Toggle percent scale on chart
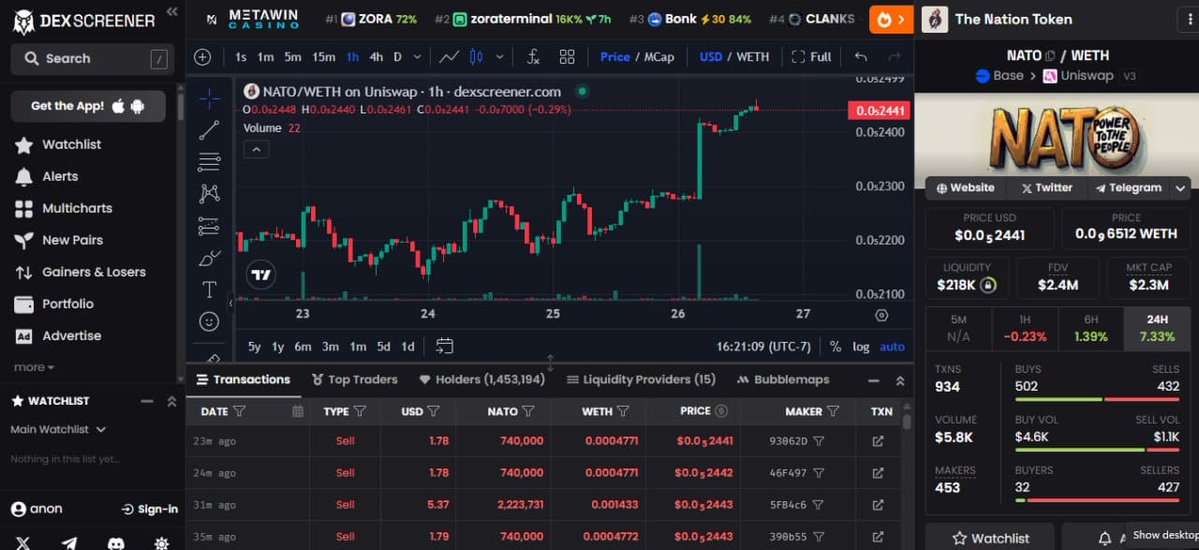Viewport: 1199px width, 550px height. pyautogui.click(x=835, y=347)
